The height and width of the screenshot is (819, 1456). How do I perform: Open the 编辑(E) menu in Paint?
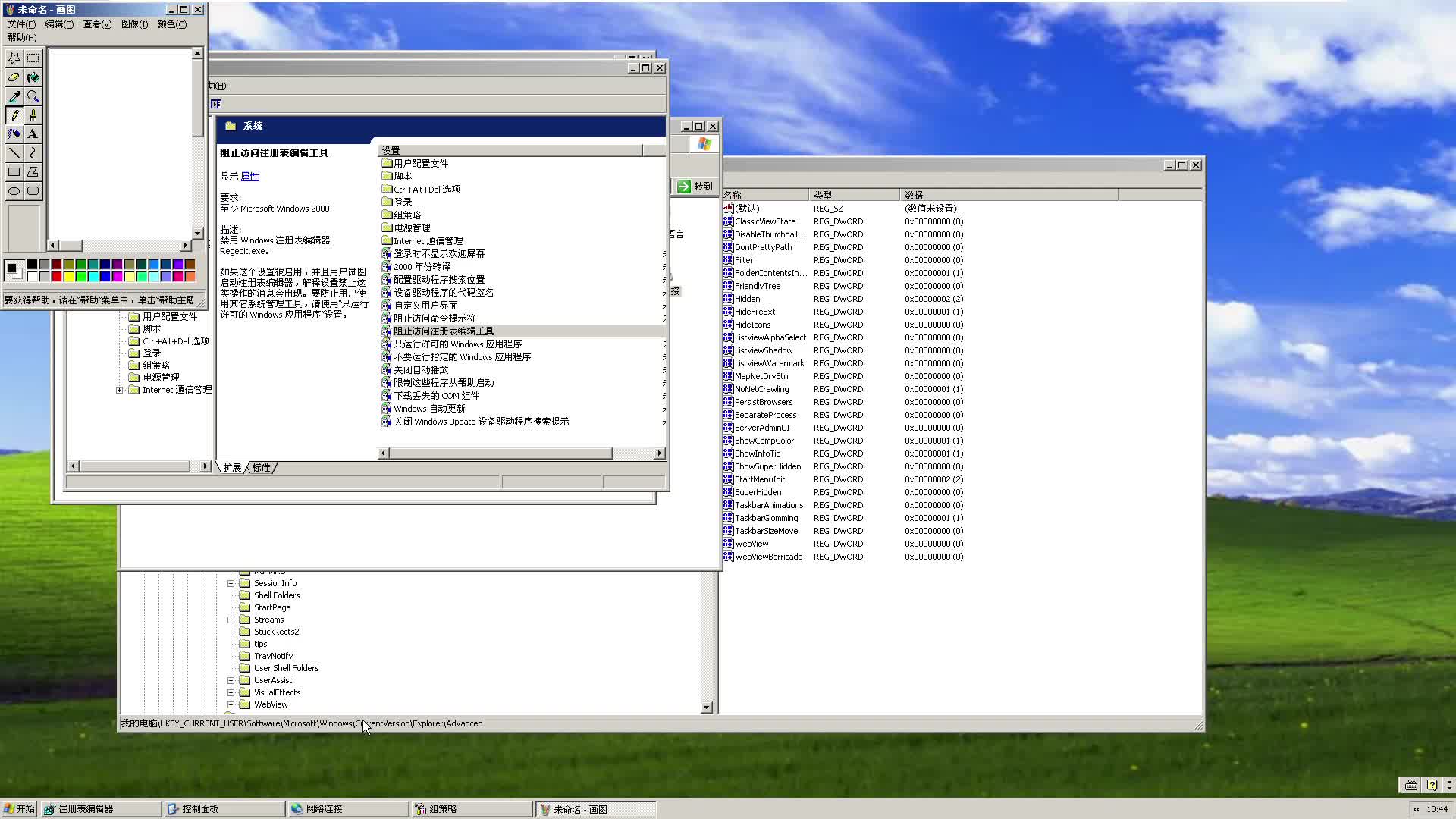(x=59, y=24)
